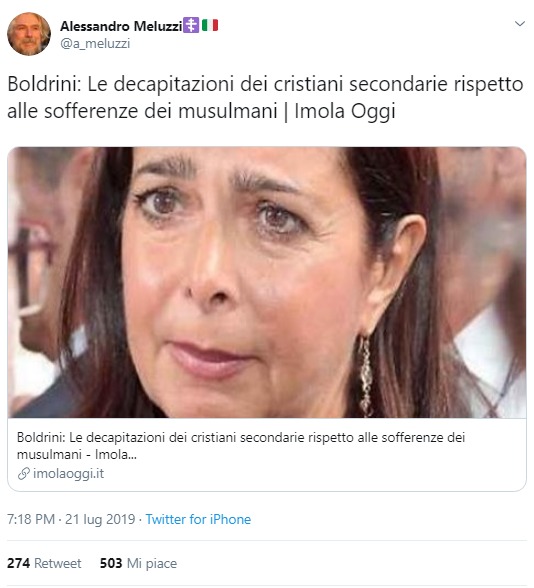This screenshot has width=534, height=588.
Task: Open the link card photo thumbnail
Action: 267,282
